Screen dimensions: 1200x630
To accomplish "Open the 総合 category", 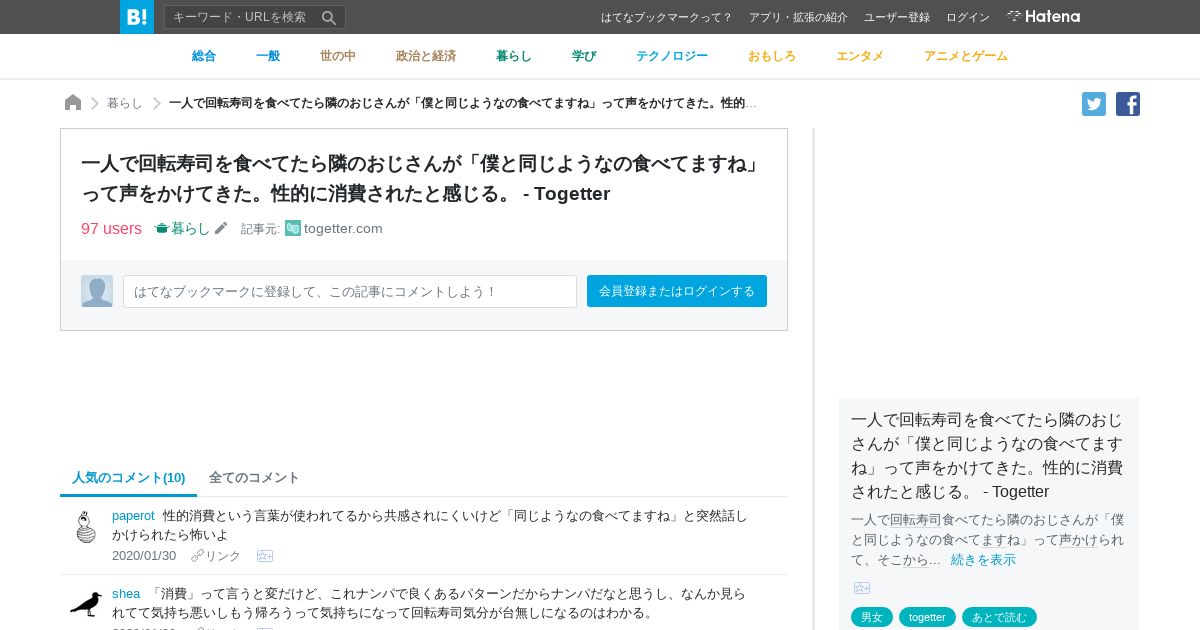I will click(x=204, y=56).
